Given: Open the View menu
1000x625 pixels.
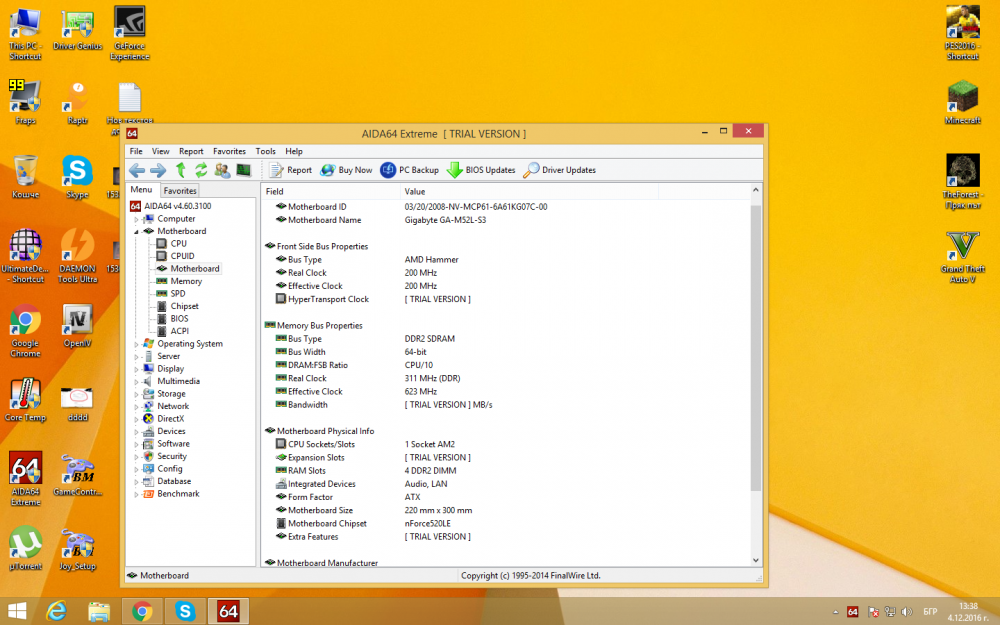Looking at the screenshot, I should [x=161, y=151].
